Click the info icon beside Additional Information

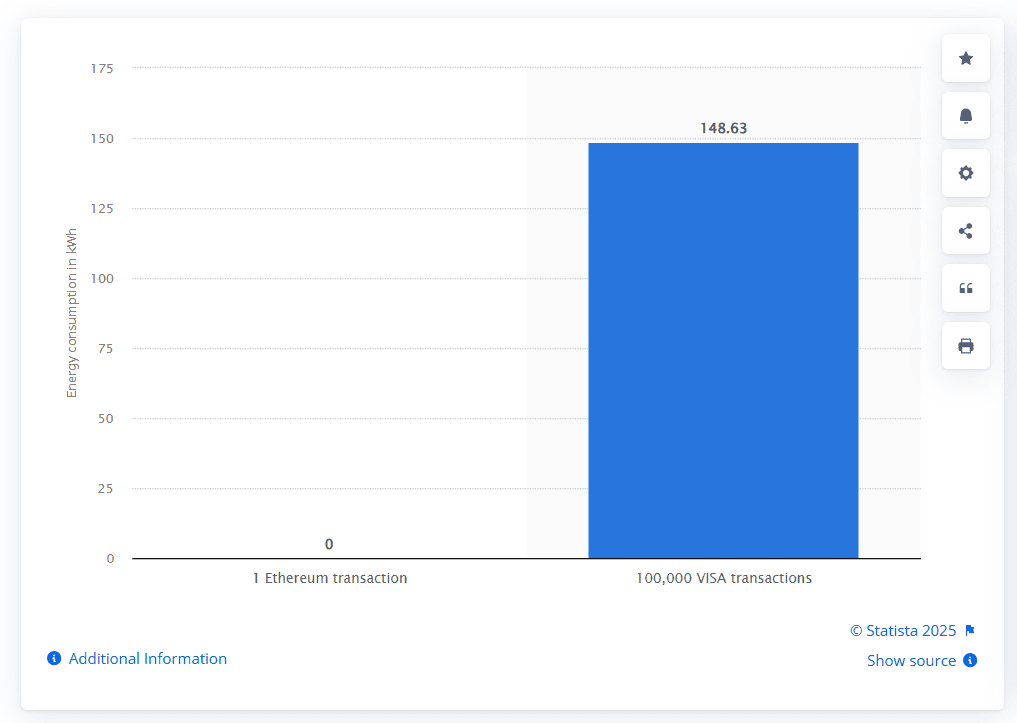53,658
